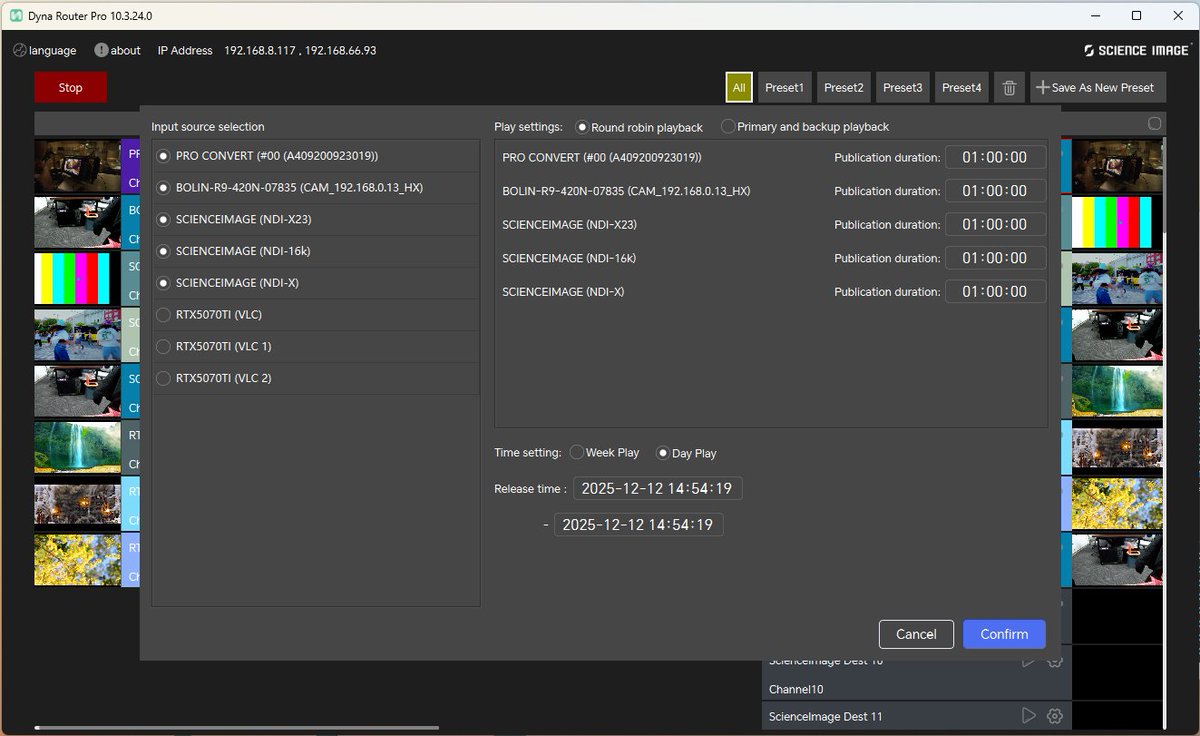Viewport: 1200px width, 736px height.
Task: Edit PRO CONVERT publication duration field
Action: (995, 157)
